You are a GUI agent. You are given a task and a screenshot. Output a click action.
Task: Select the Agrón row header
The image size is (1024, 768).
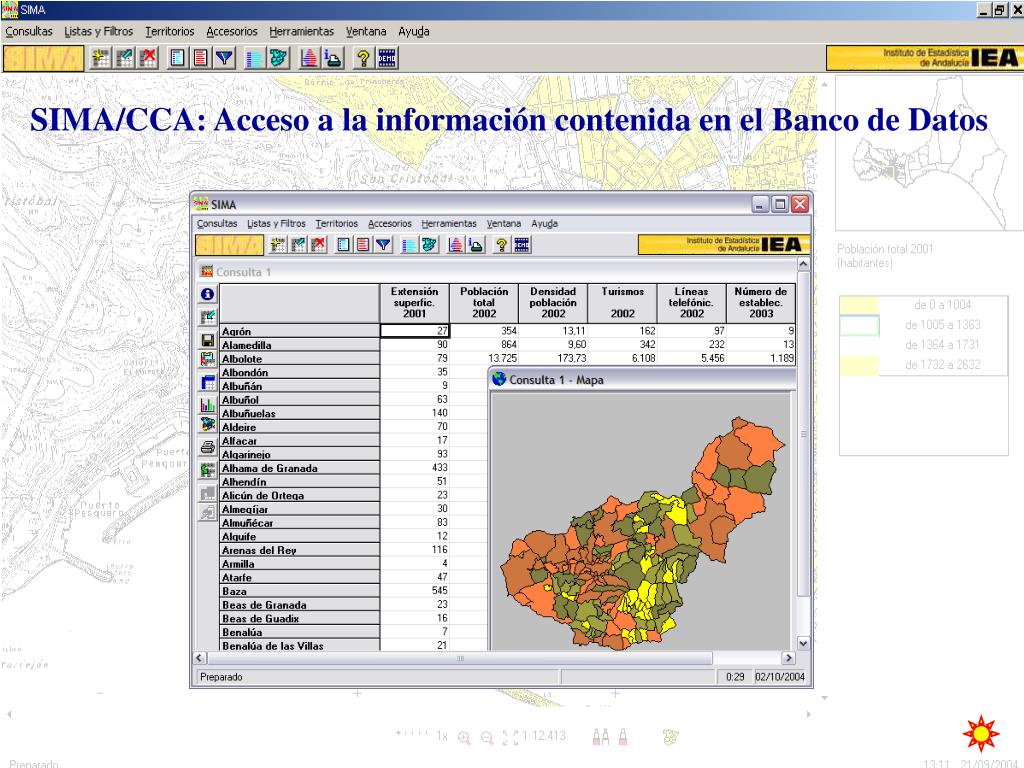(x=300, y=331)
